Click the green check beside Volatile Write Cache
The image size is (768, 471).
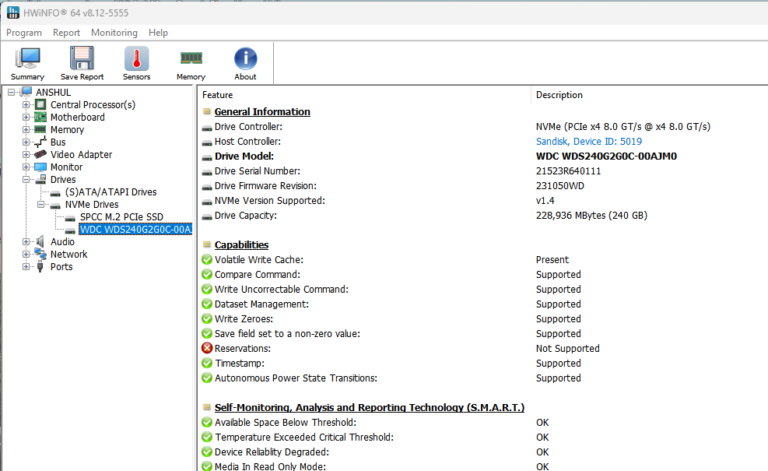pos(207,259)
